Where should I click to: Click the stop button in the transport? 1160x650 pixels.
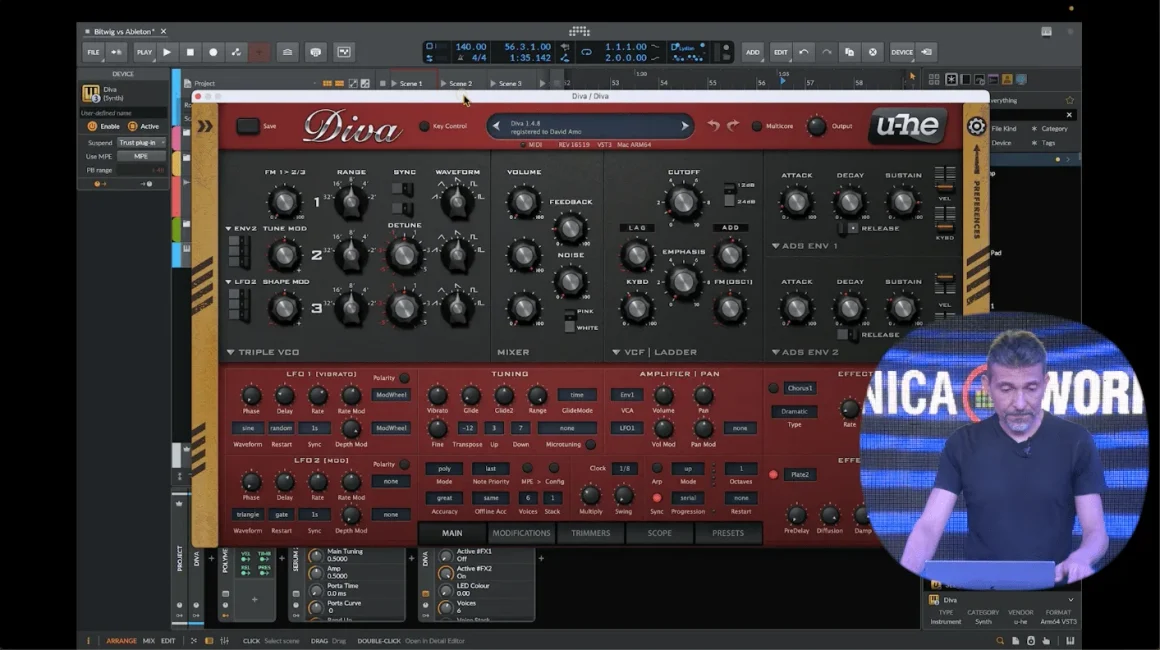pyautogui.click(x=189, y=50)
